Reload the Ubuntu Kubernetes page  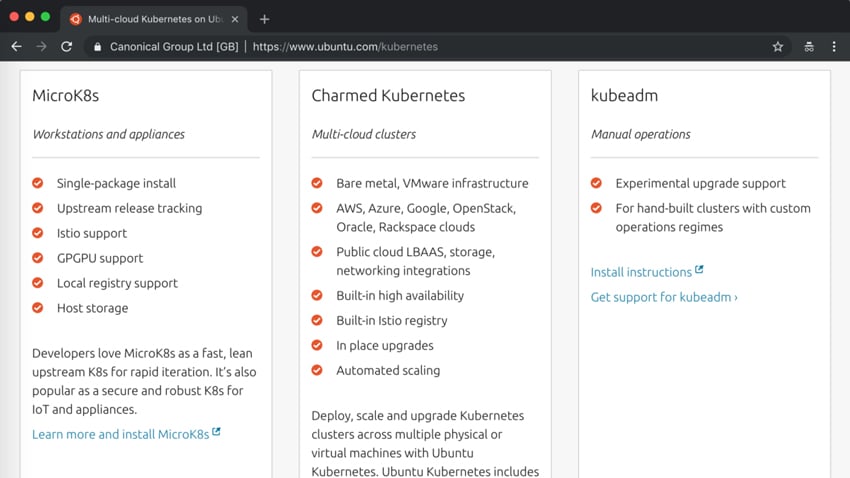click(x=66, y=47)
